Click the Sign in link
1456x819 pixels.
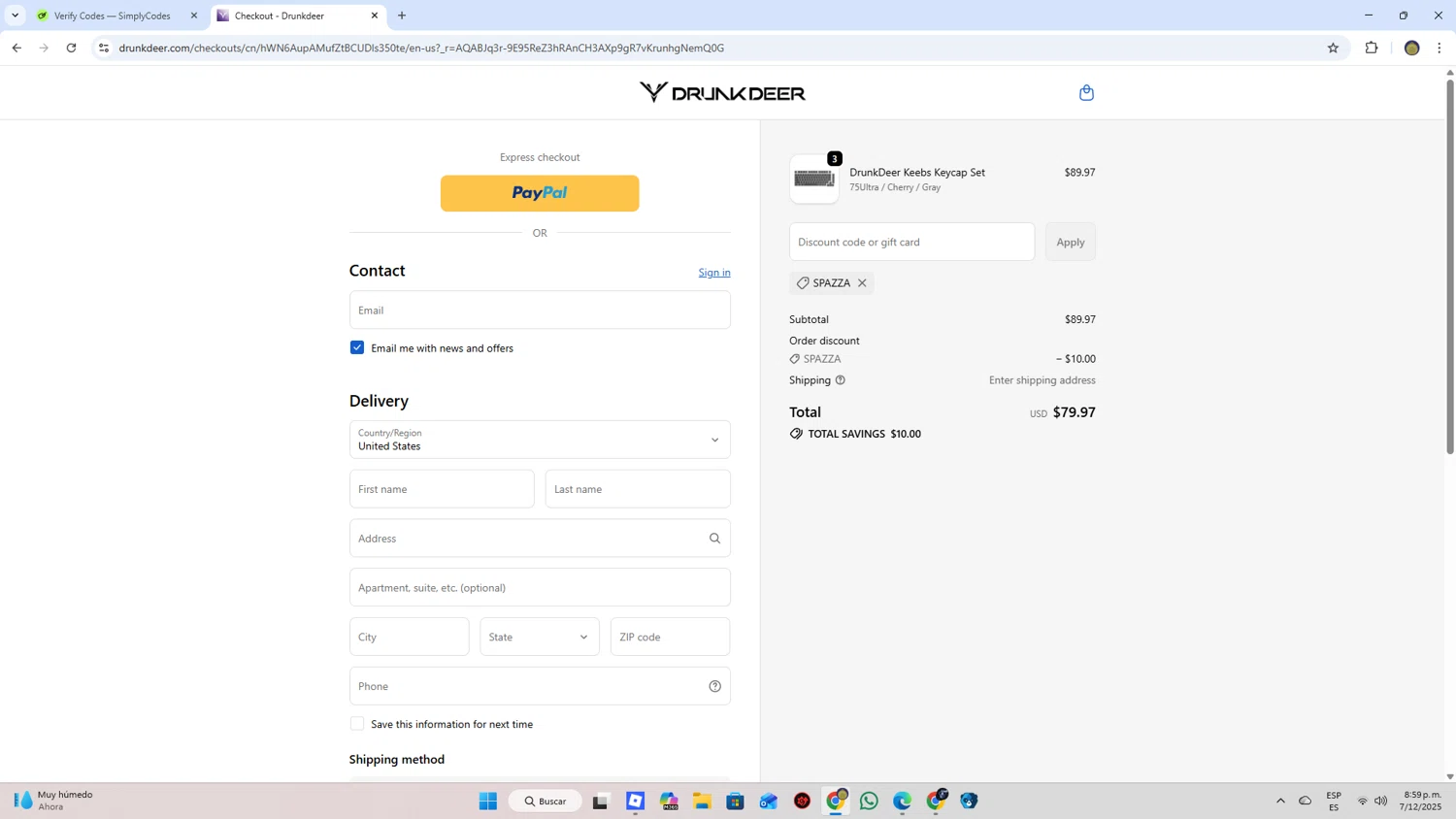coord(714,273)
